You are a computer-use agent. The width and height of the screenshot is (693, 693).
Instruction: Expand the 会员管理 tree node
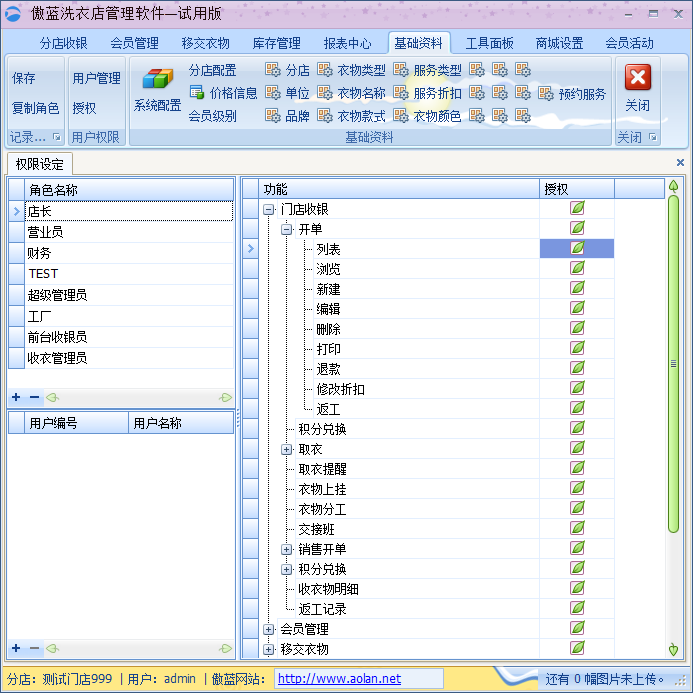(x=268, y=629)
